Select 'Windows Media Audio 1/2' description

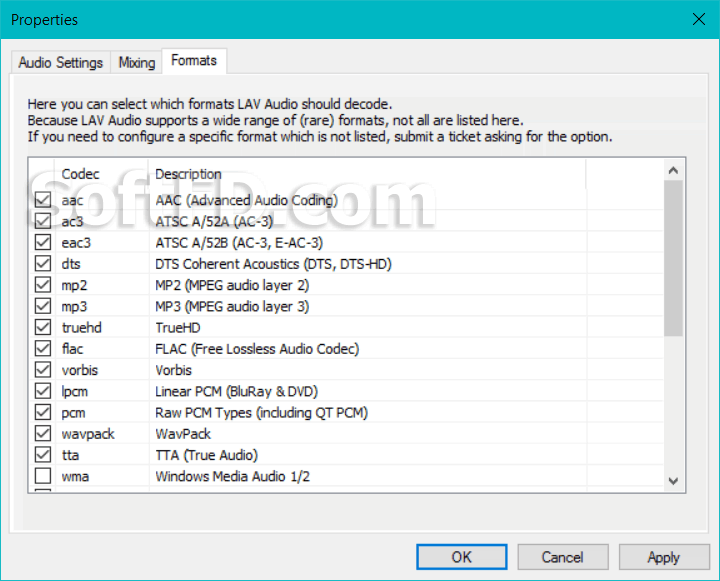[x=232, y=476]
